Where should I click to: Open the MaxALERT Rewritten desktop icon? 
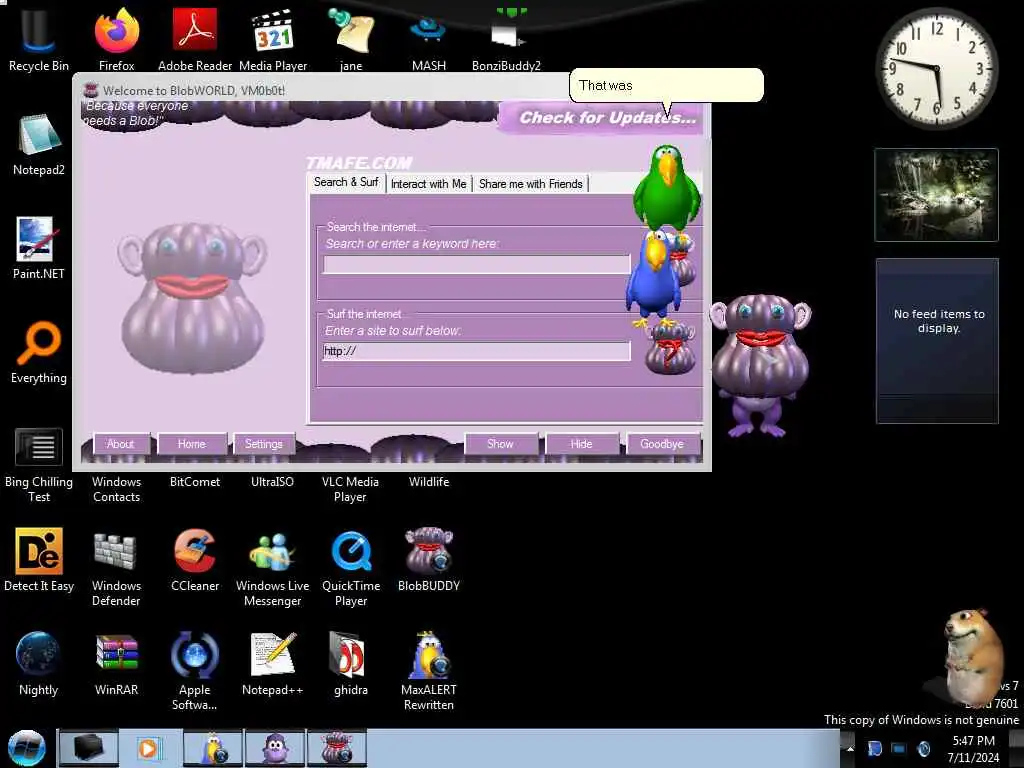click(x=428, y=671)
